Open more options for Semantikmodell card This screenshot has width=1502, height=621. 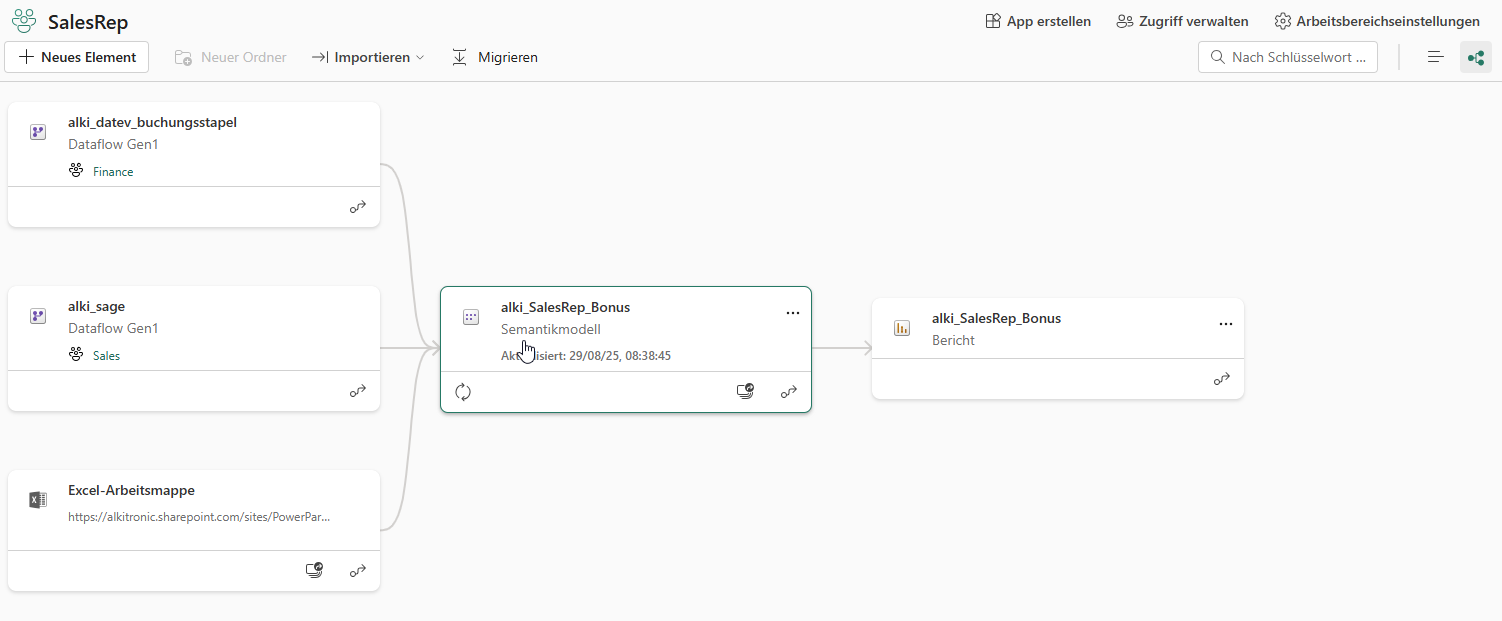[x=793, y=313]
